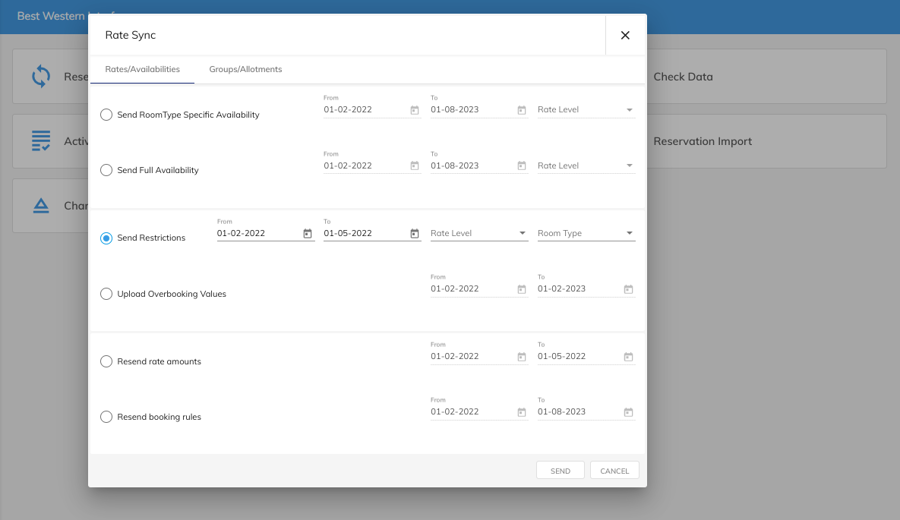Switch to the Groups/Allotments tab
The width and height of the screenshot is (900, 520).
pos(245,69)
